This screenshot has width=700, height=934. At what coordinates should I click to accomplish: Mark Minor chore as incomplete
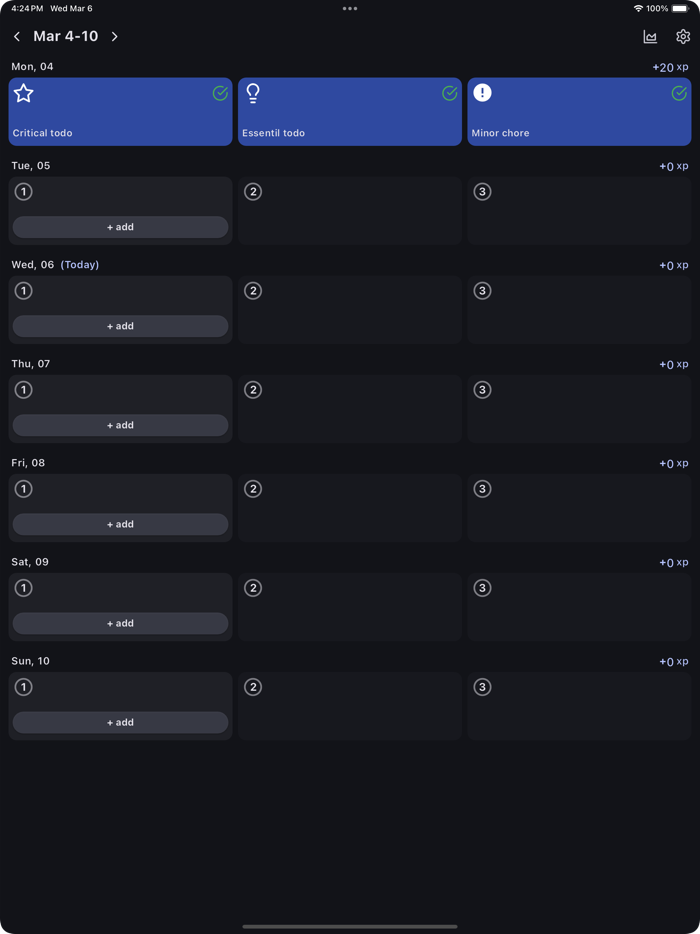(x=679, y=93)
